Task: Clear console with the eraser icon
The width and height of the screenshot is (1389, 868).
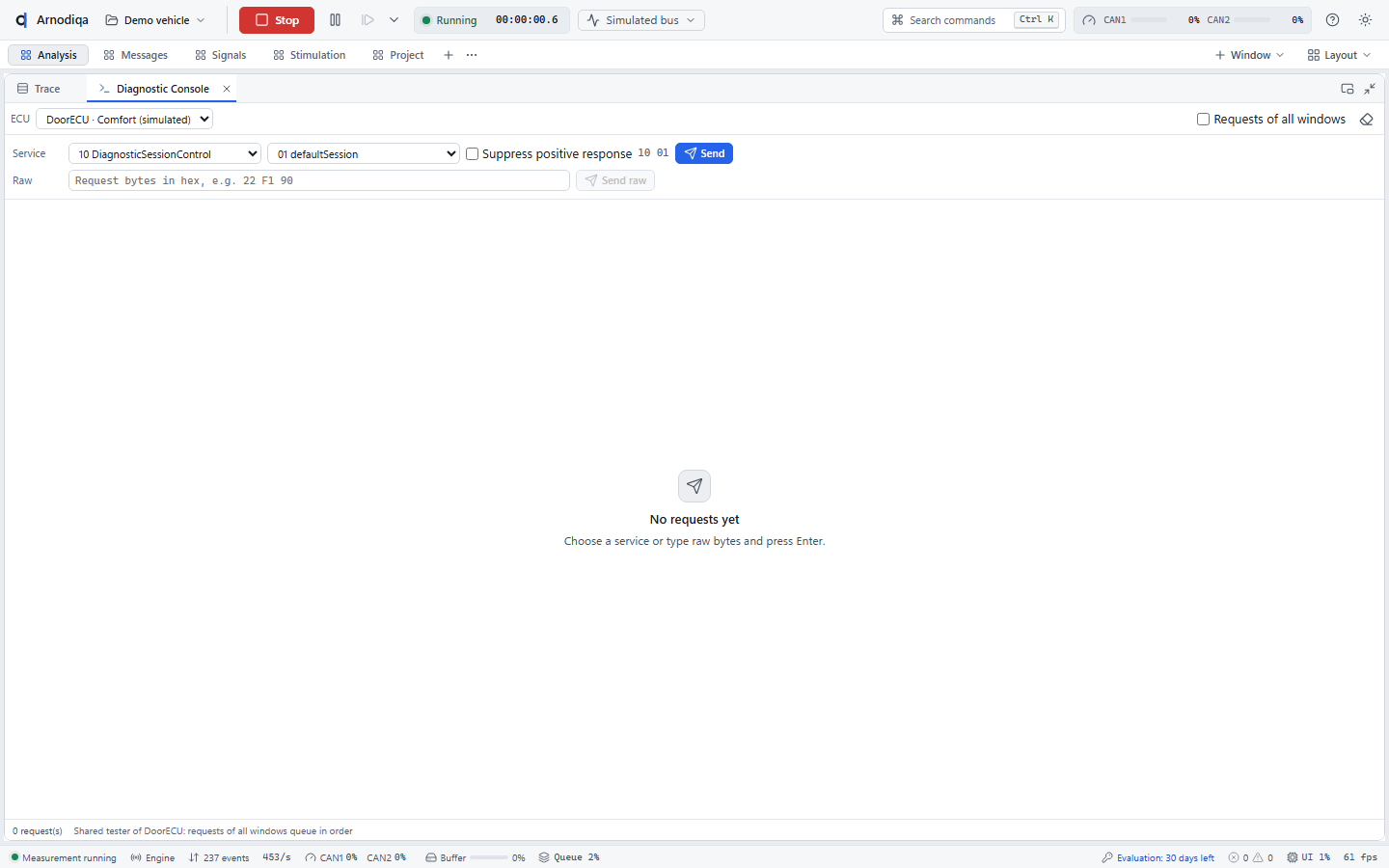Action: pos(1366,120)
